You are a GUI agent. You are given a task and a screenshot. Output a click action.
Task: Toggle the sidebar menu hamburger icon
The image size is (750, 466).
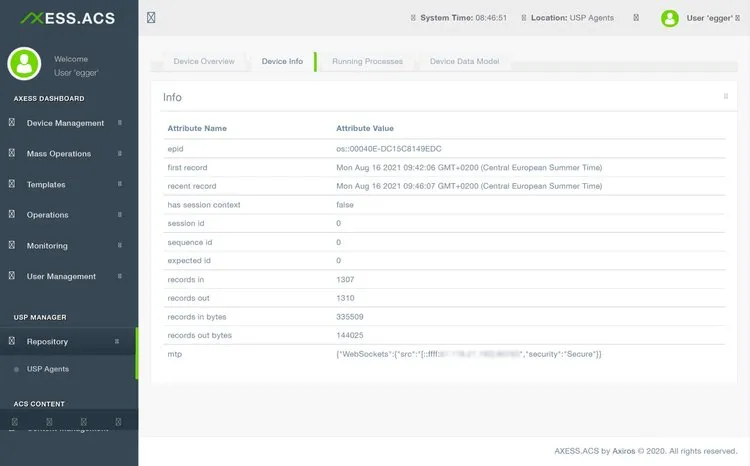click(x=151, y=18)
